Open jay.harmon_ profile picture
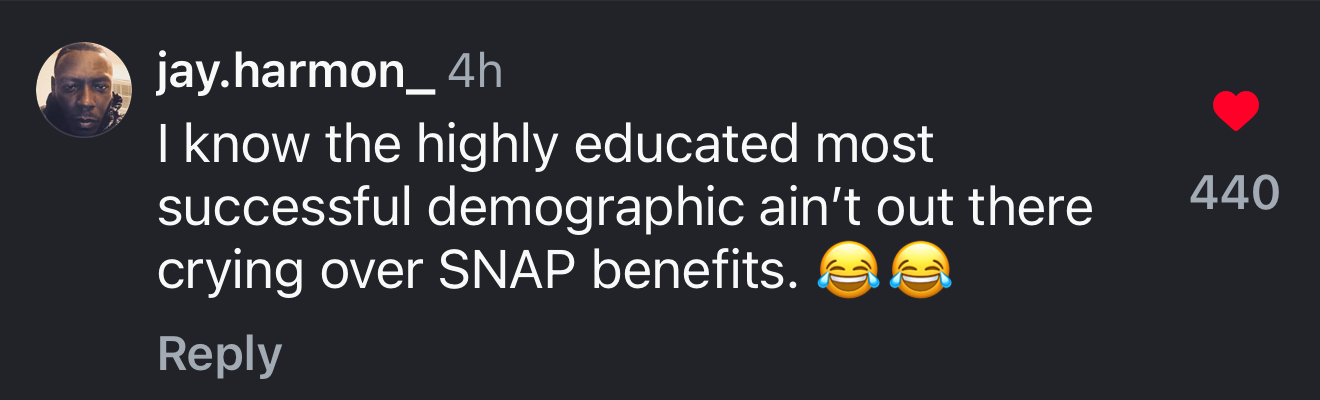1320x400 pixels. click(x=84, y=90)
